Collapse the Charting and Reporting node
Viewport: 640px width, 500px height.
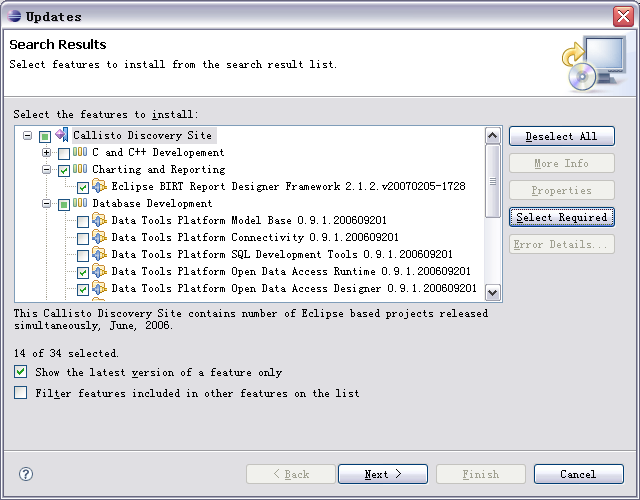click(47, 169)
